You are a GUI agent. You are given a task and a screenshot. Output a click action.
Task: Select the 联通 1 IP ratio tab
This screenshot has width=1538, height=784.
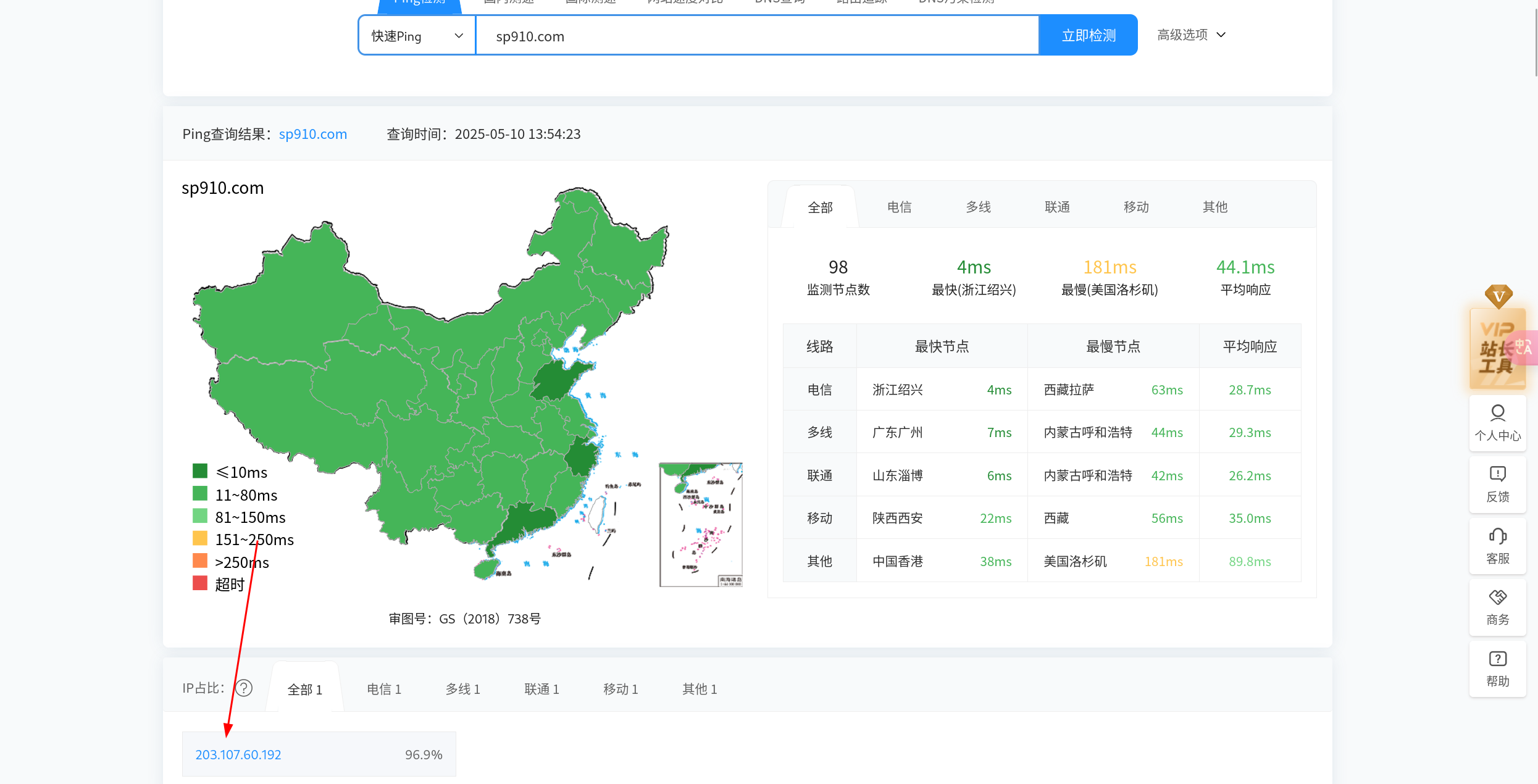[x=541, y=689]
